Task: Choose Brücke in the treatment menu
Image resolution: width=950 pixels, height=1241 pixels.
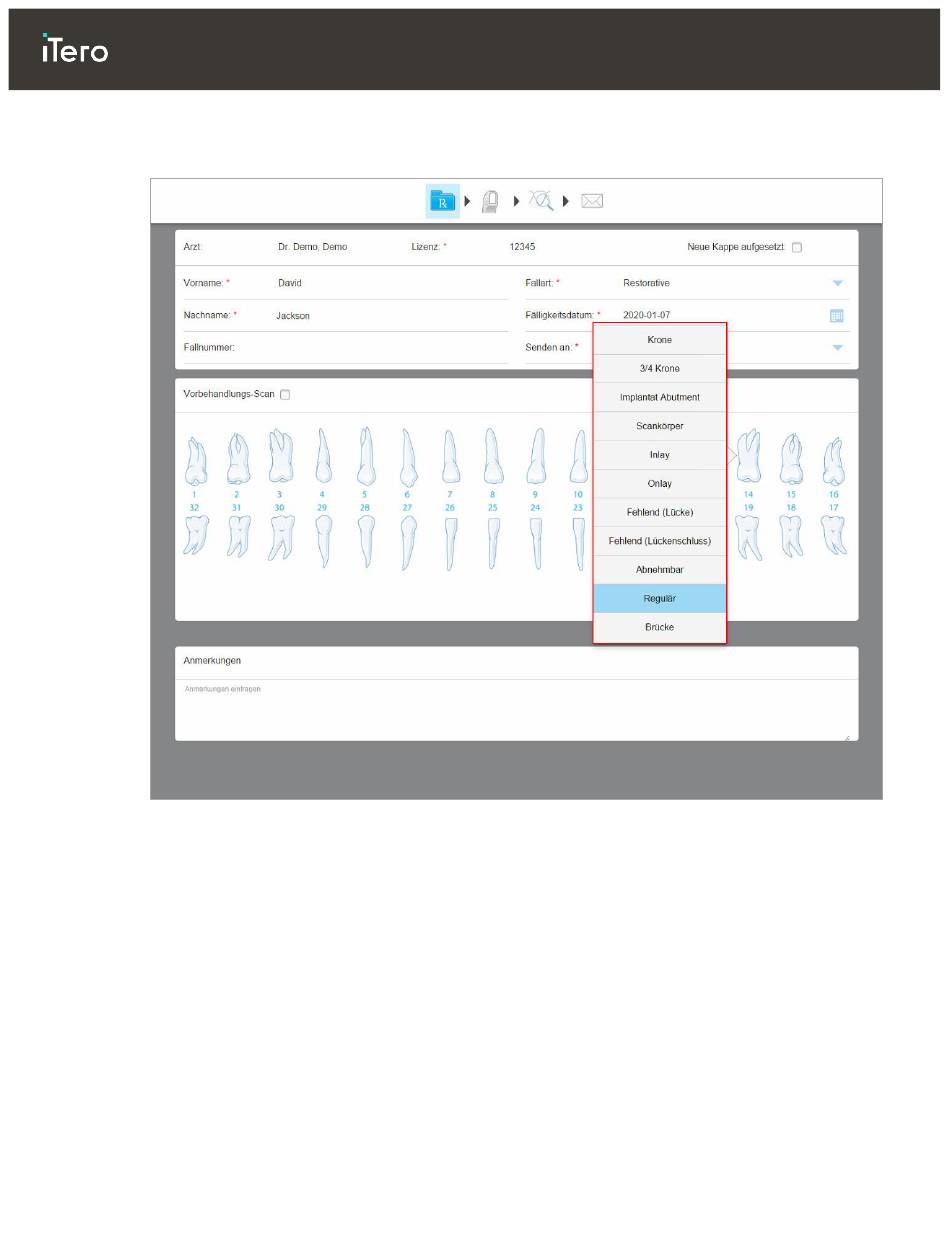Action: [659, 627]
